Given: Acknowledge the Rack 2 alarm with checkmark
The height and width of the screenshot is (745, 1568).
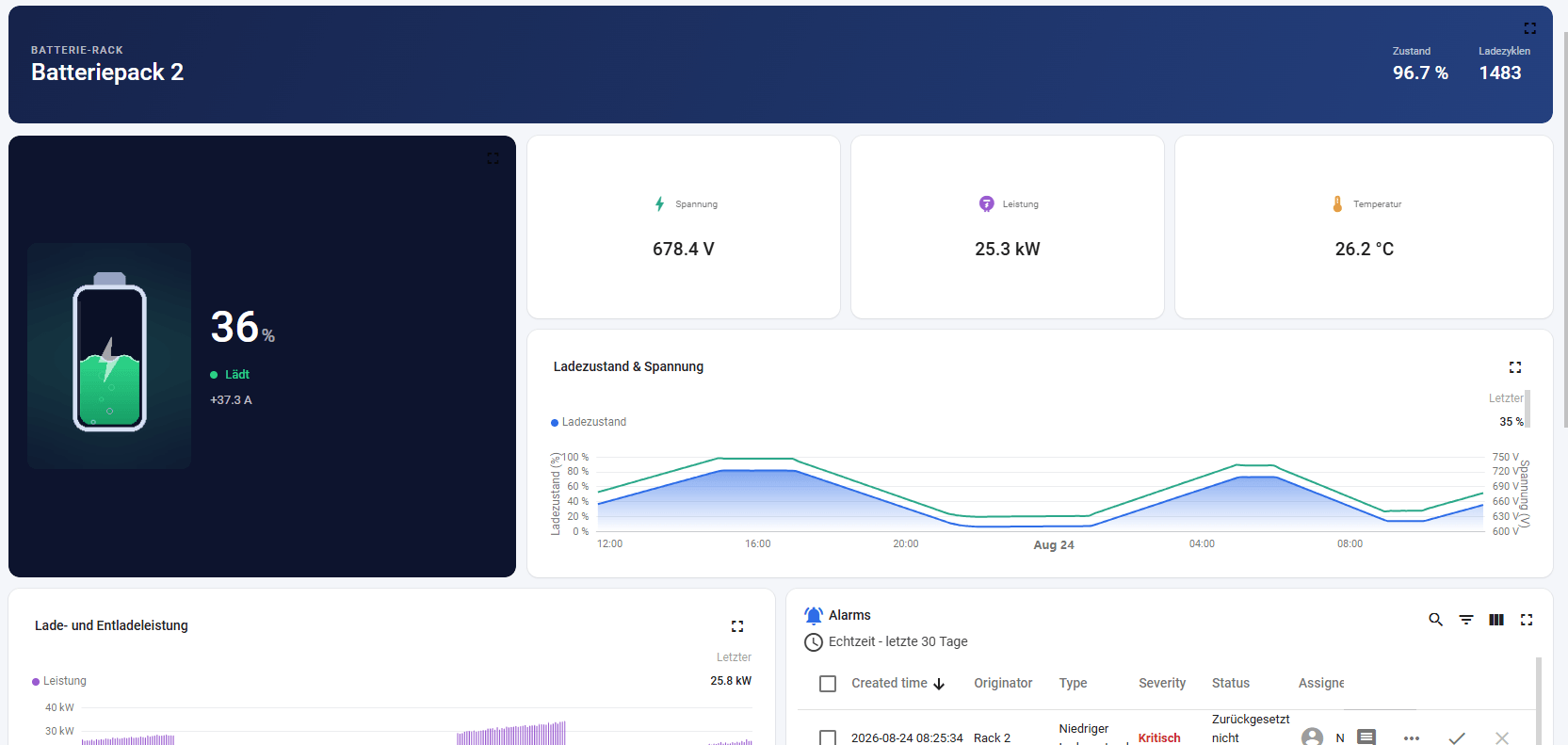Looking at the screenshot, I should pos(1457,738).
